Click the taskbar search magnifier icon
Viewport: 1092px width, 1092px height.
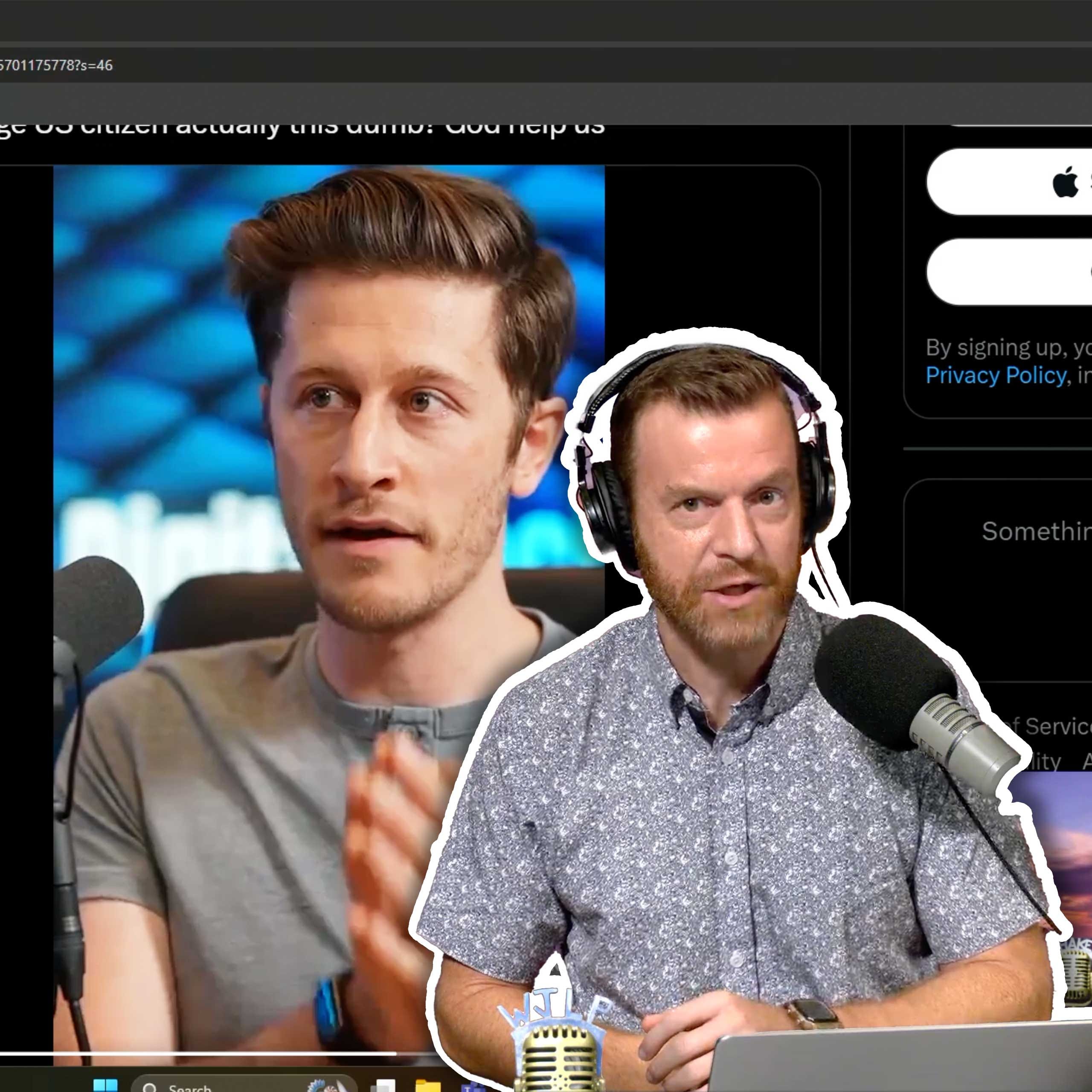[x=150, y=1088]
